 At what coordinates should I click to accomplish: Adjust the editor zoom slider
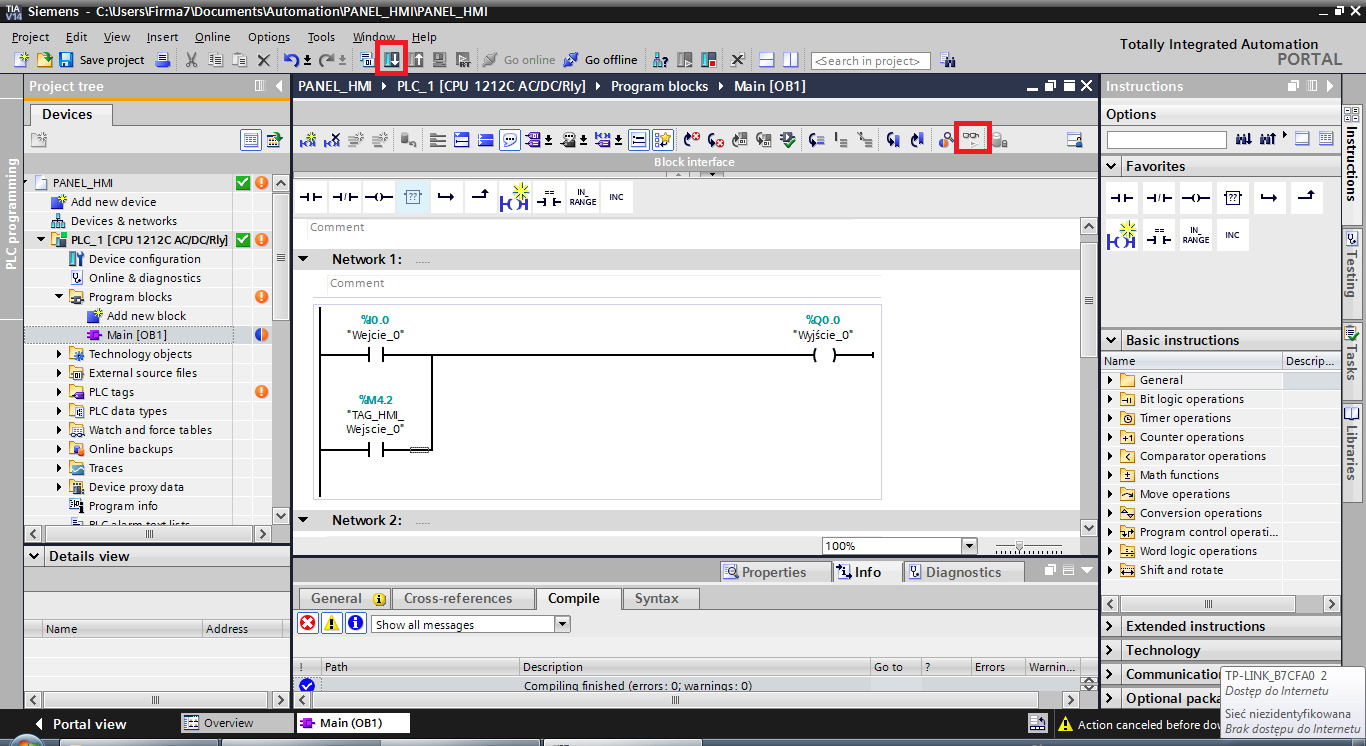(x=1019, y=546)
